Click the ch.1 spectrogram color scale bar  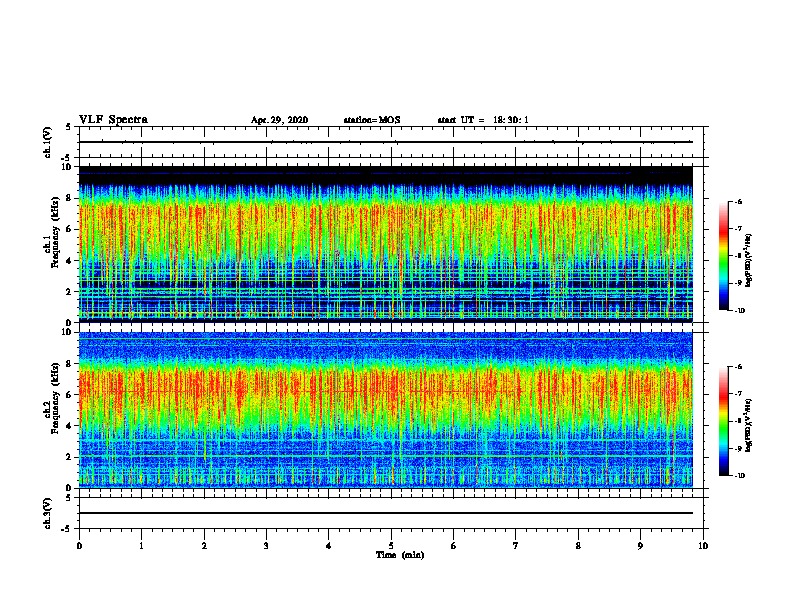tap(724, 256)
